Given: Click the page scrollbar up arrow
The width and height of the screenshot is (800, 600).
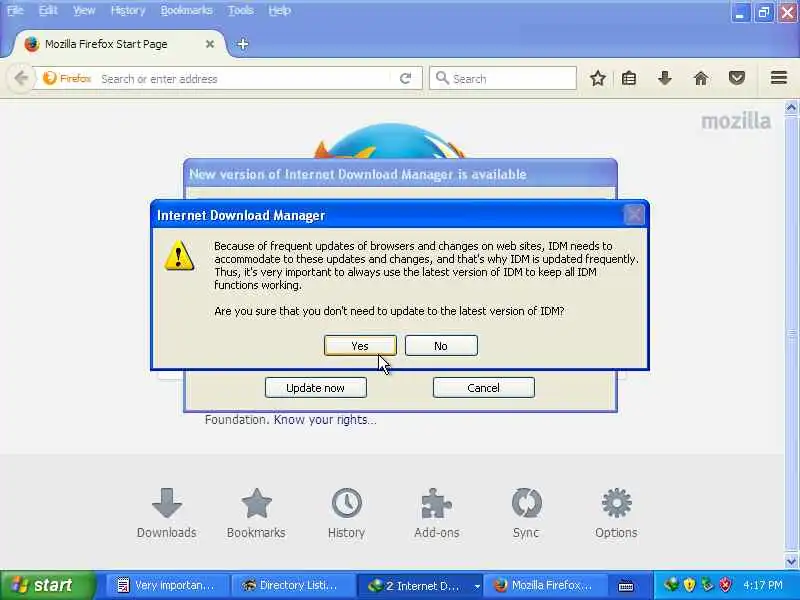Looking at the screenshot, I should coord(791,107).
